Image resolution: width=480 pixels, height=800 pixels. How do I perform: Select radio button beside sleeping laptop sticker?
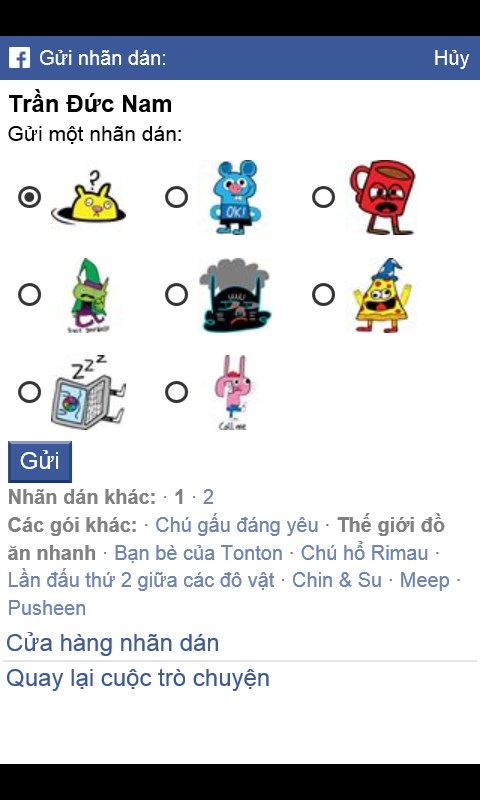point(30,392)
